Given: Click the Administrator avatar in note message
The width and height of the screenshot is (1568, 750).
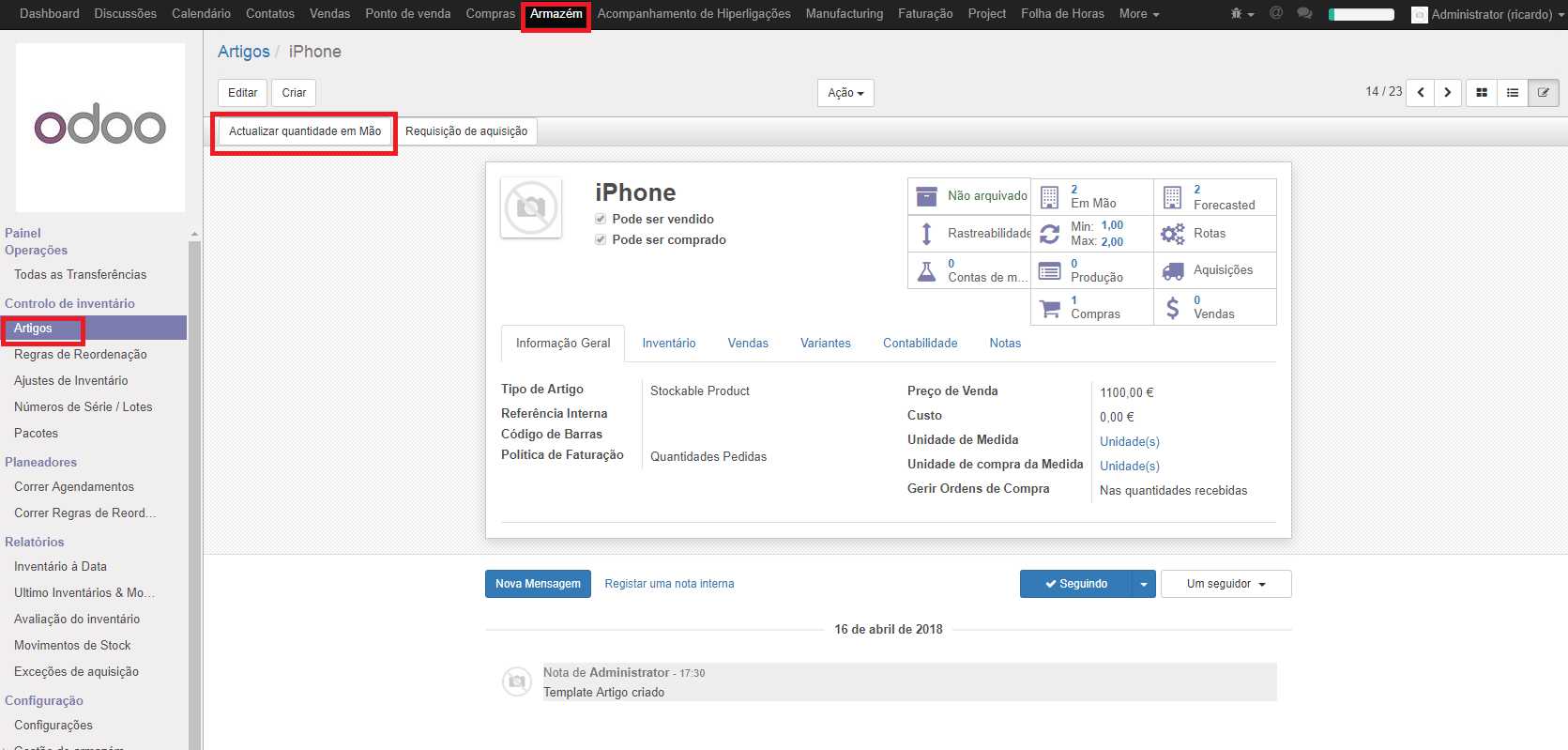Looking at the screenshot, I should [x=517, y=681].
